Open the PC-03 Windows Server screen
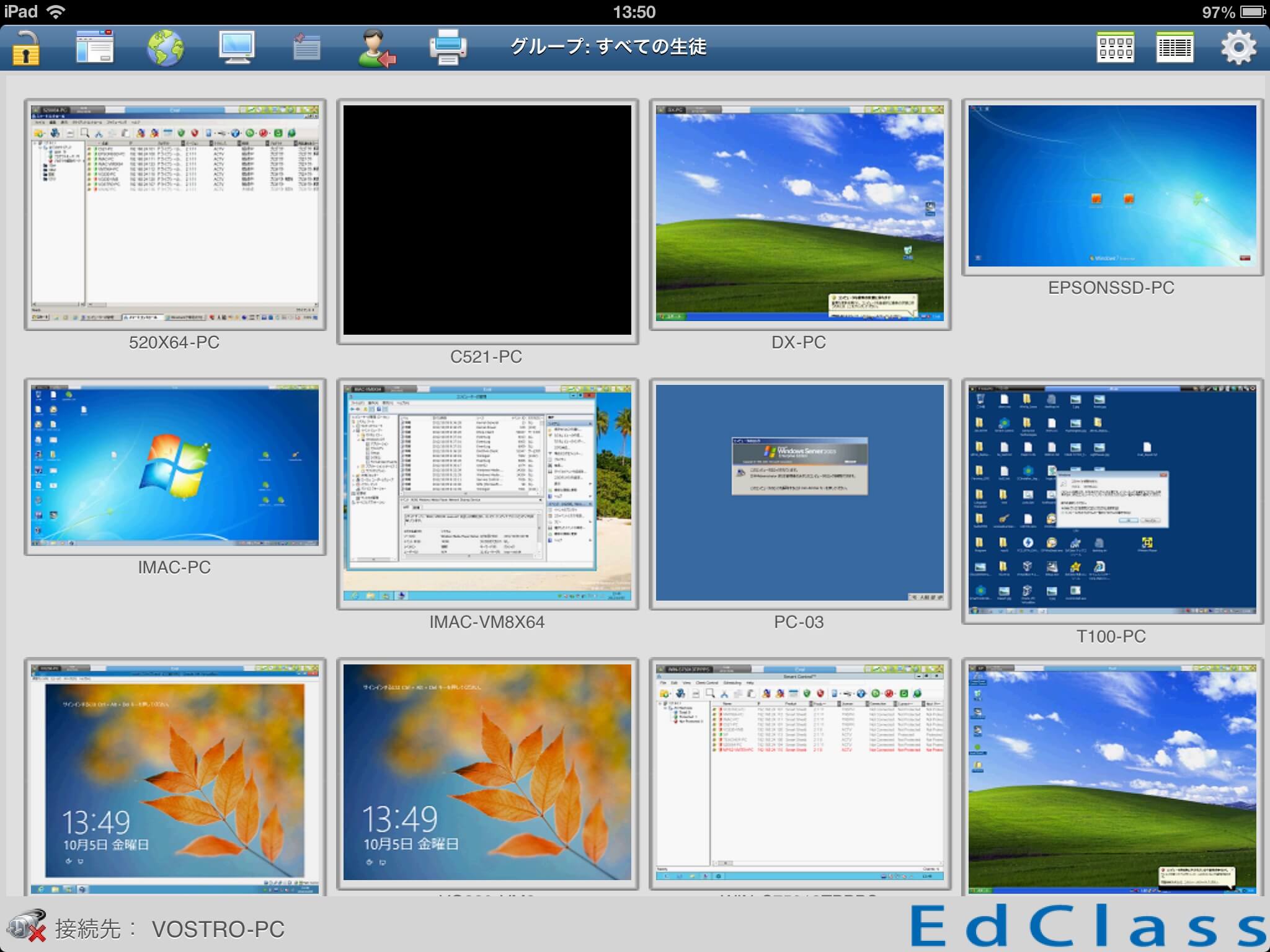Screen dimensions: 1270x952 point(800,493)
